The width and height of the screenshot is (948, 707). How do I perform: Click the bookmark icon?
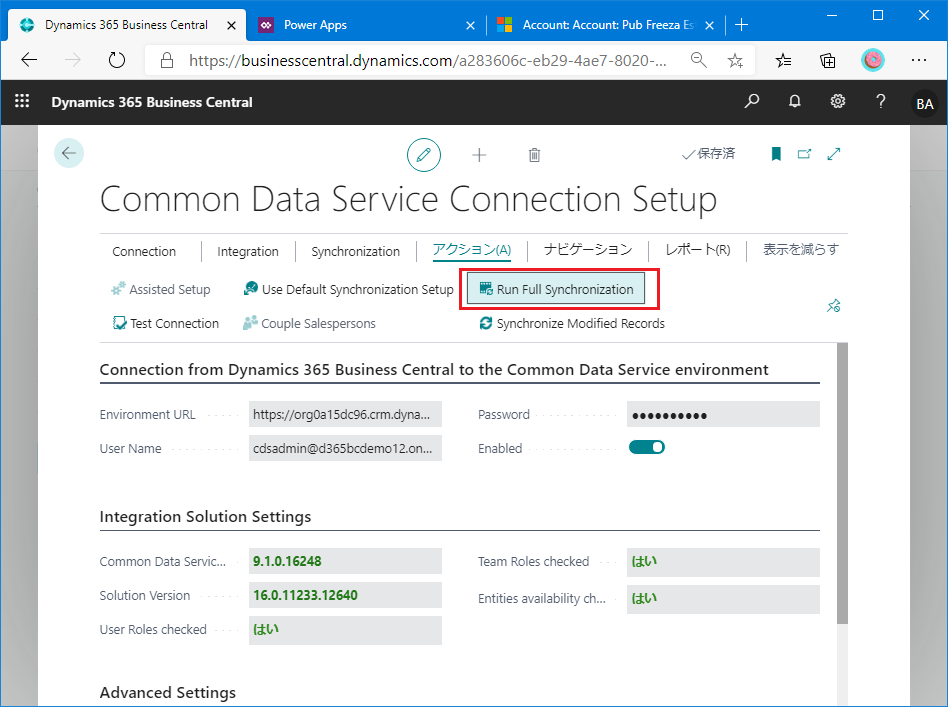pyautogui.click(x=776, y=154)
